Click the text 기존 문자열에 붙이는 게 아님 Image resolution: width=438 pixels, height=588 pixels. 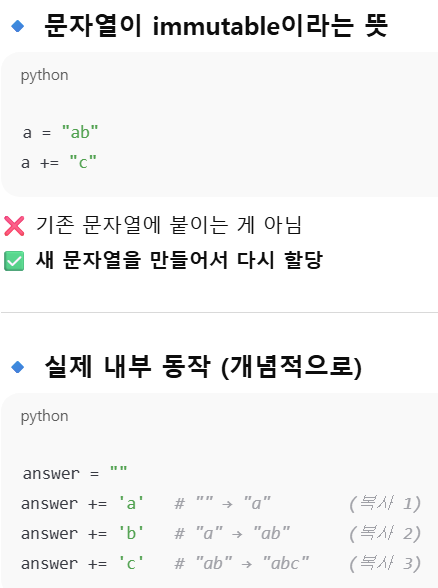[x=169, y=225]
